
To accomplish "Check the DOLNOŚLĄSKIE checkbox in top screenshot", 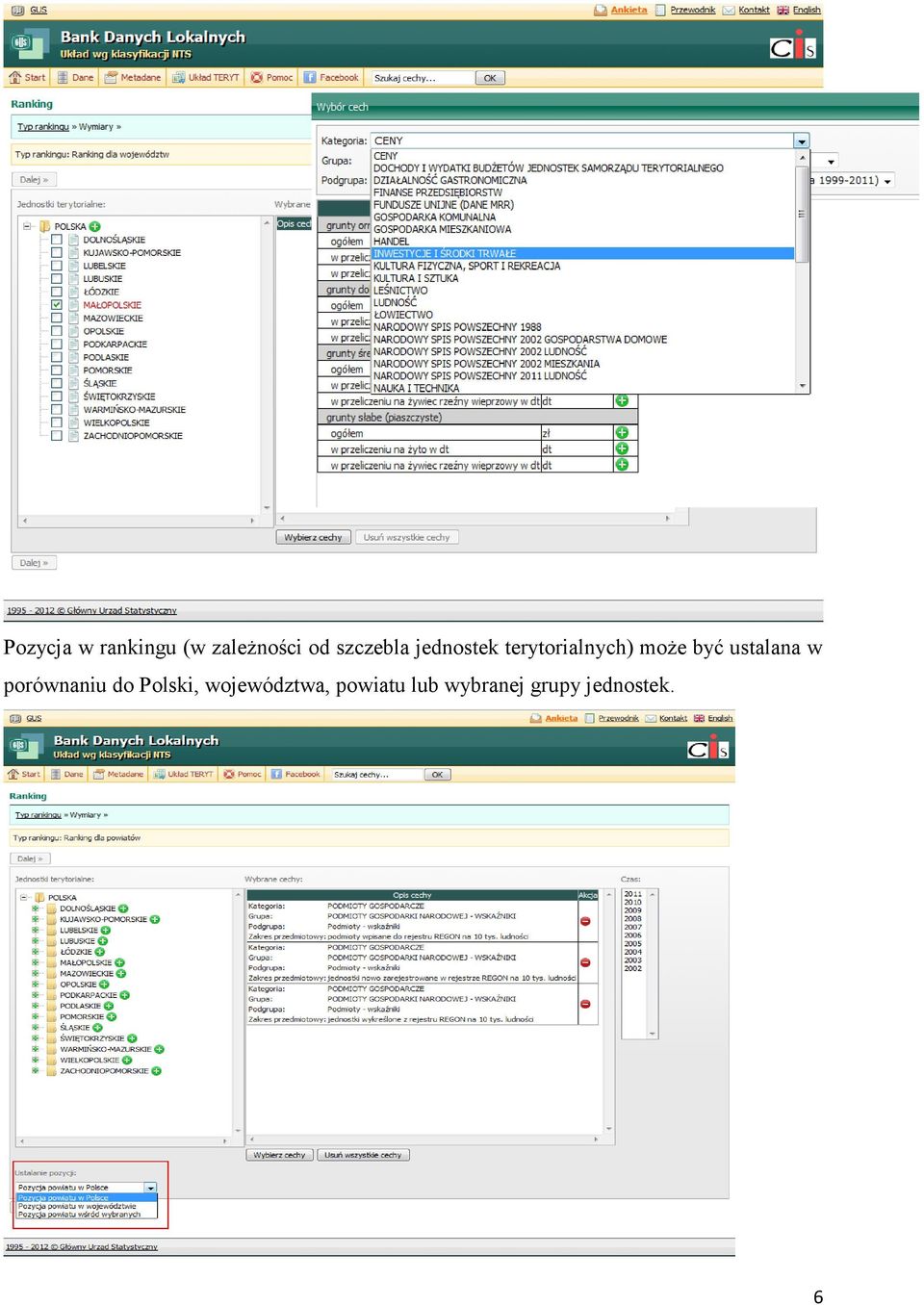I will pyautogui.click(x=57, y=240).
